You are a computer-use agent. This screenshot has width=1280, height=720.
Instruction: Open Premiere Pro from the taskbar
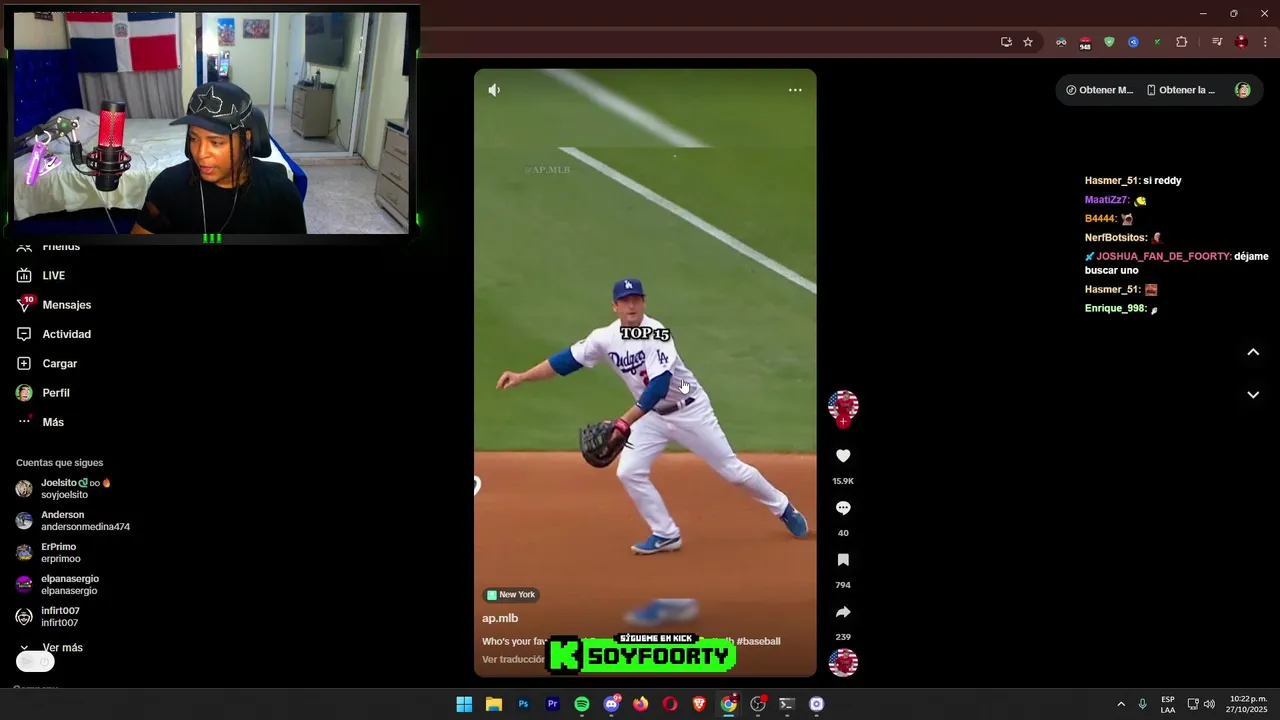point(552,704)
